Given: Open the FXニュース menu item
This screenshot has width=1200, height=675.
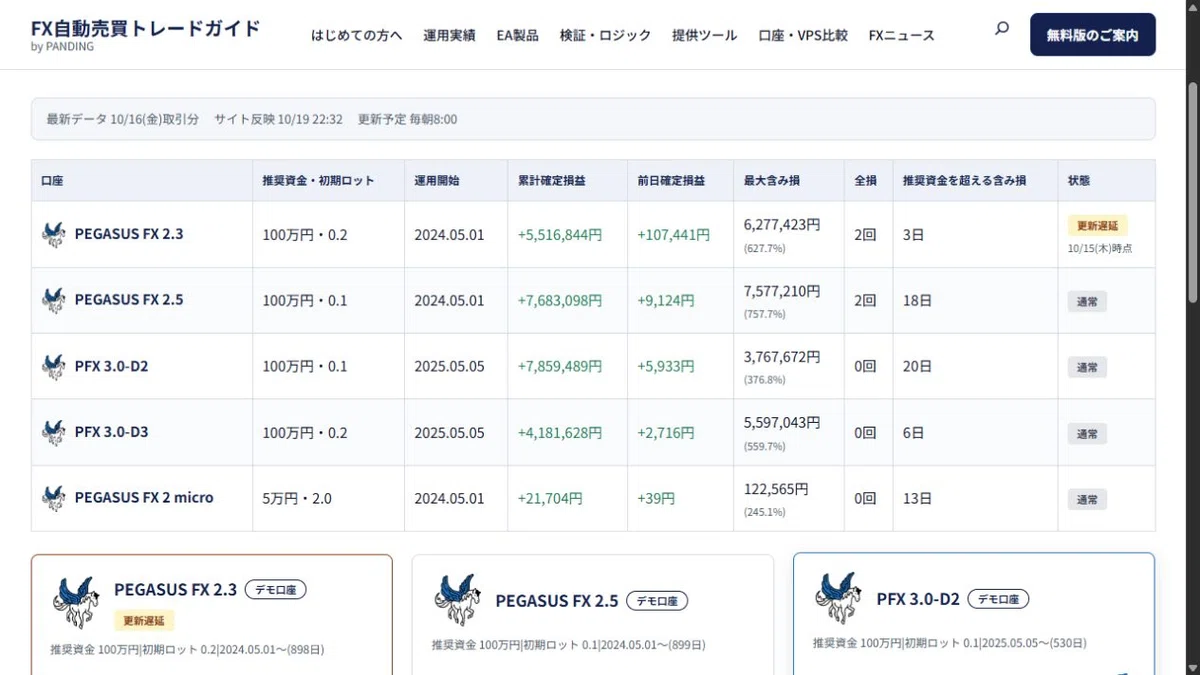Looking at the screenshot, I should click(901, 35).
